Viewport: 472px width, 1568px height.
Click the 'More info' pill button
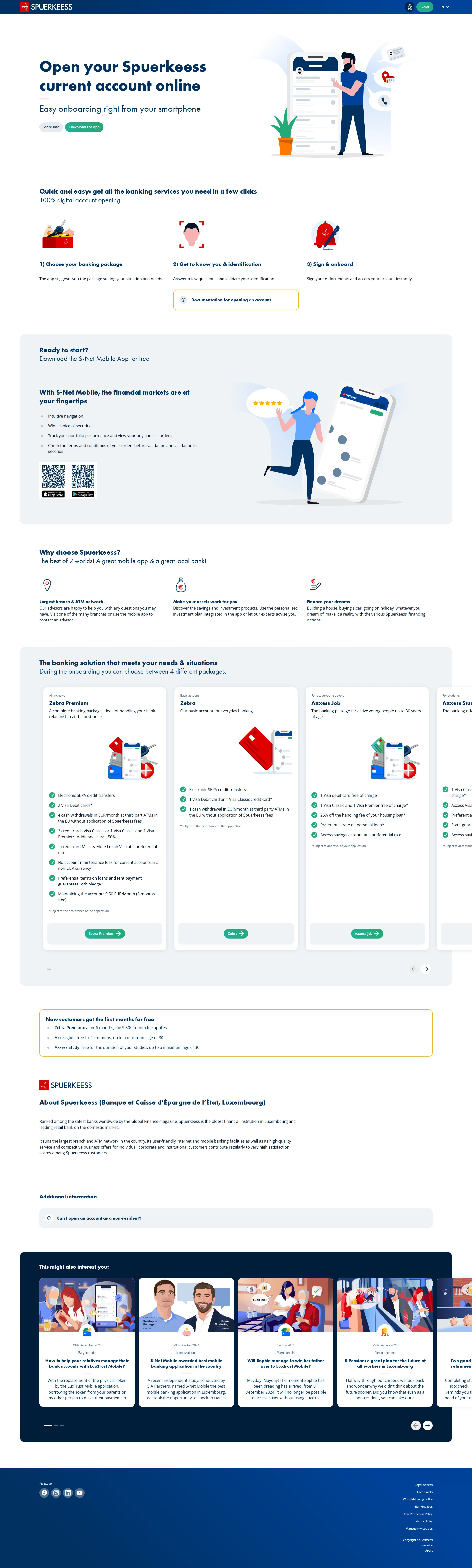[x=51, y=127]
